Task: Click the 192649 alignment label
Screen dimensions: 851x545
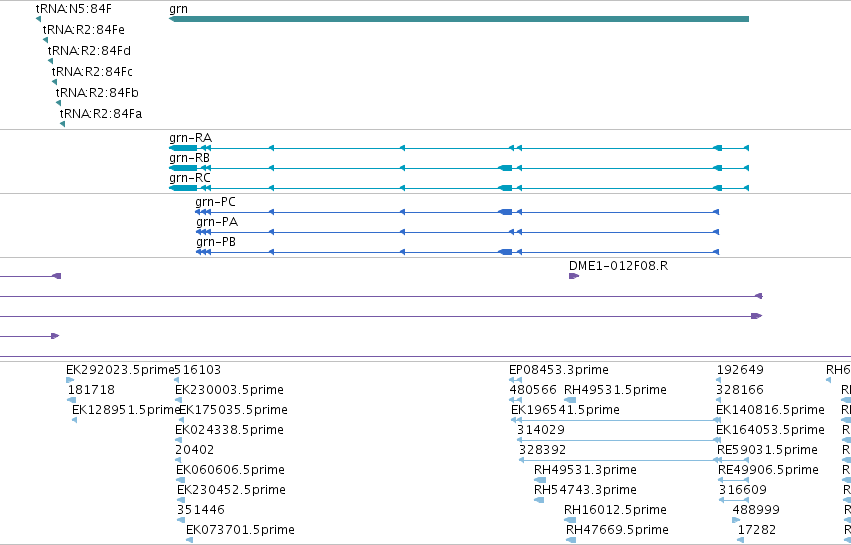Action: click(740, 370)
